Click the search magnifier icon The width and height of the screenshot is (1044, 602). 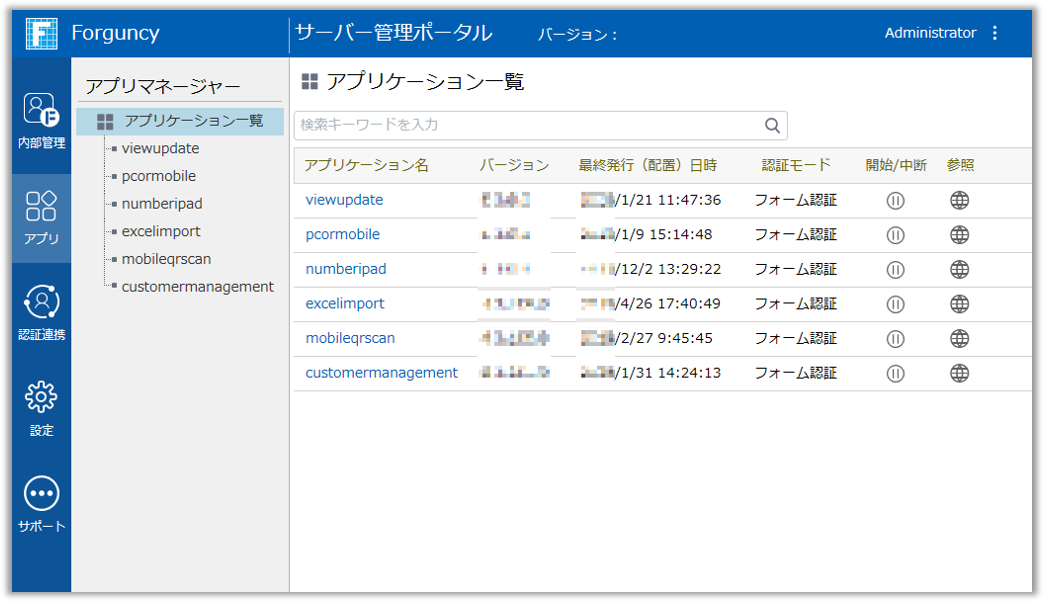772,126
